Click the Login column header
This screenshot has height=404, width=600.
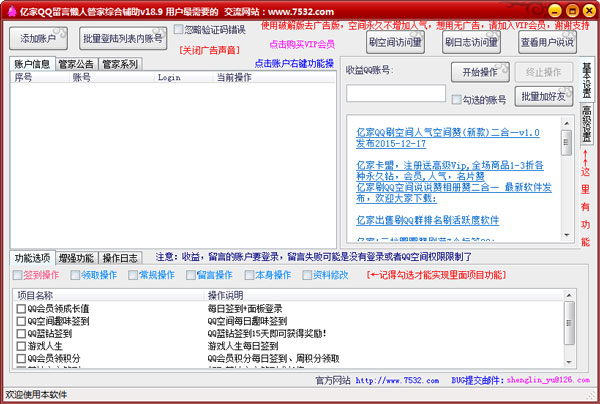184,78
